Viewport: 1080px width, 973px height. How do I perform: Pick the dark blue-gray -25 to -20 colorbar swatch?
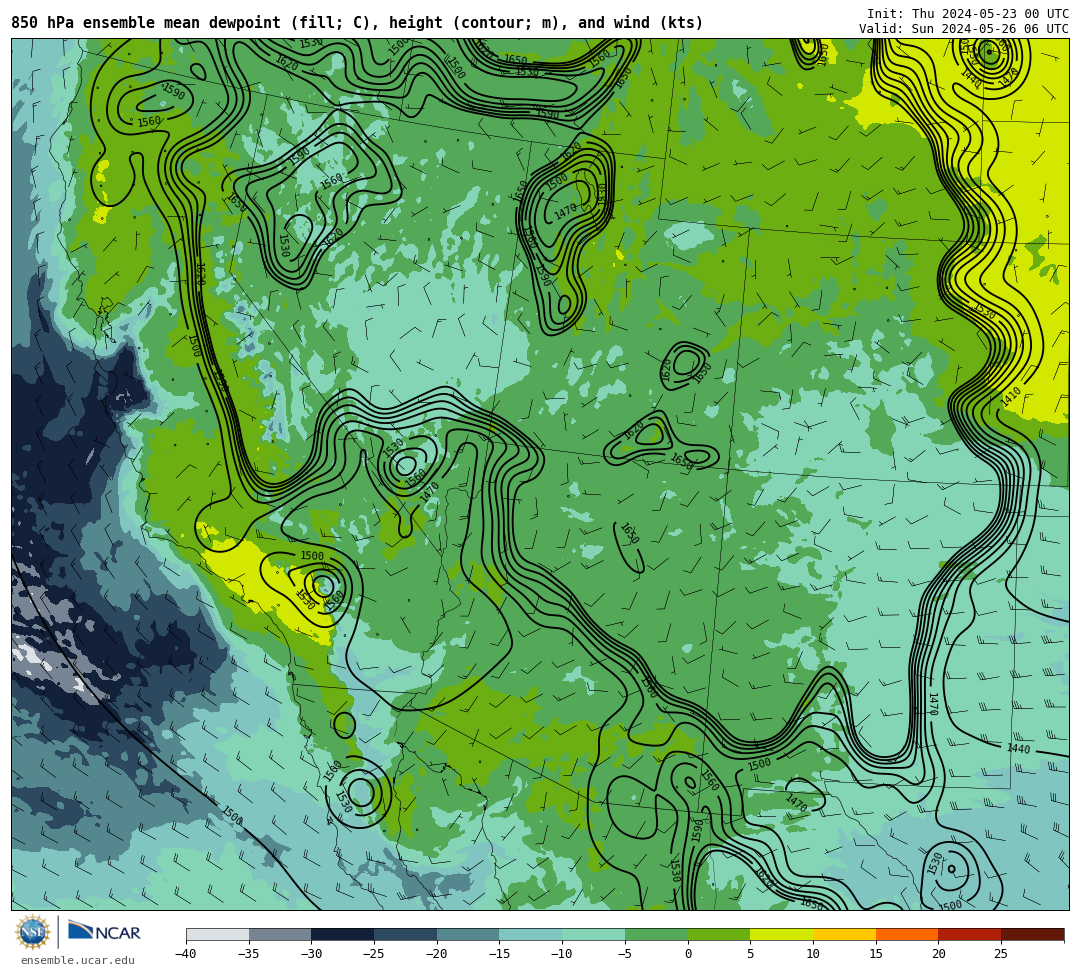click(x=406, y=934)
